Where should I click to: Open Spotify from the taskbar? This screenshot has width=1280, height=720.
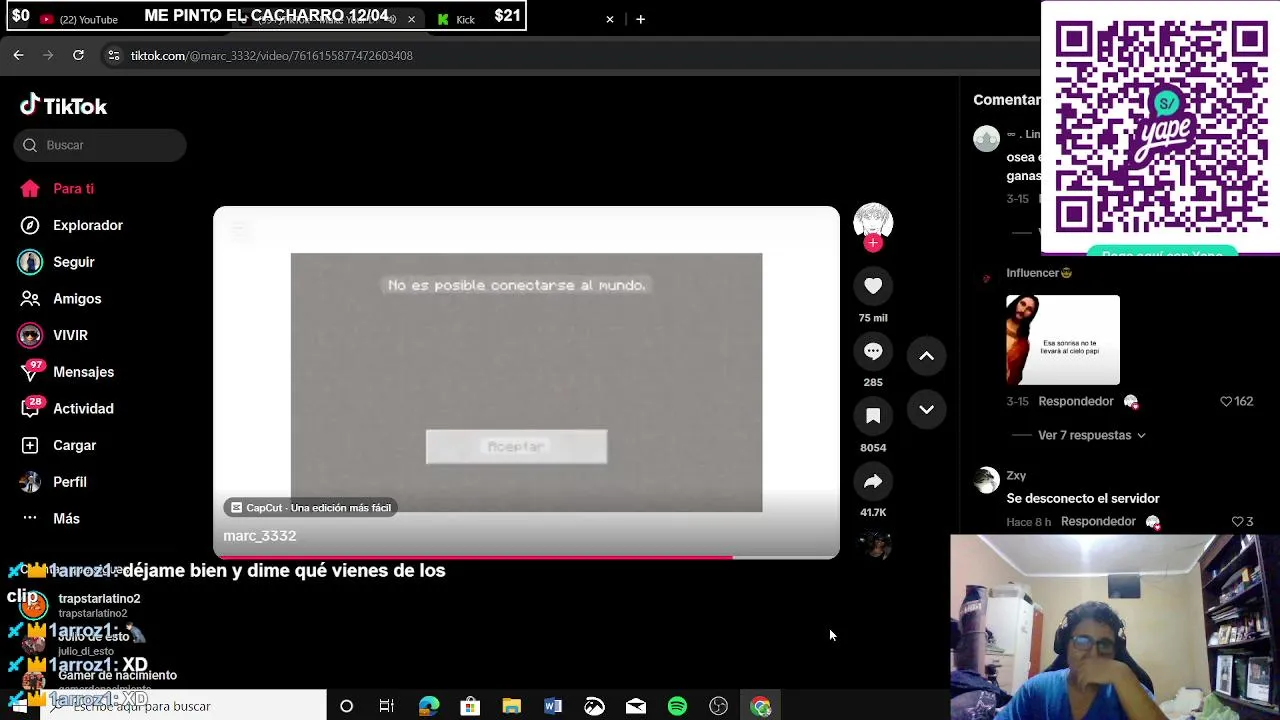(677, 706)
